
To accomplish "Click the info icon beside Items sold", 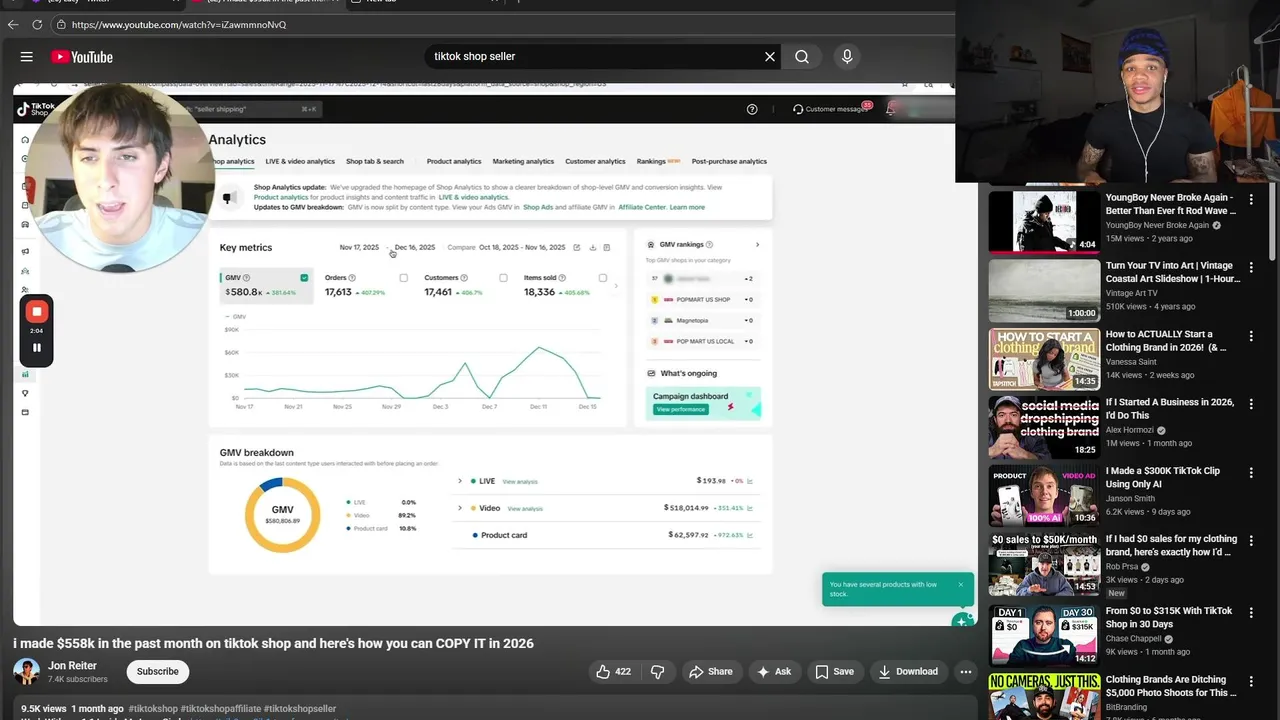I will (562, 278).
